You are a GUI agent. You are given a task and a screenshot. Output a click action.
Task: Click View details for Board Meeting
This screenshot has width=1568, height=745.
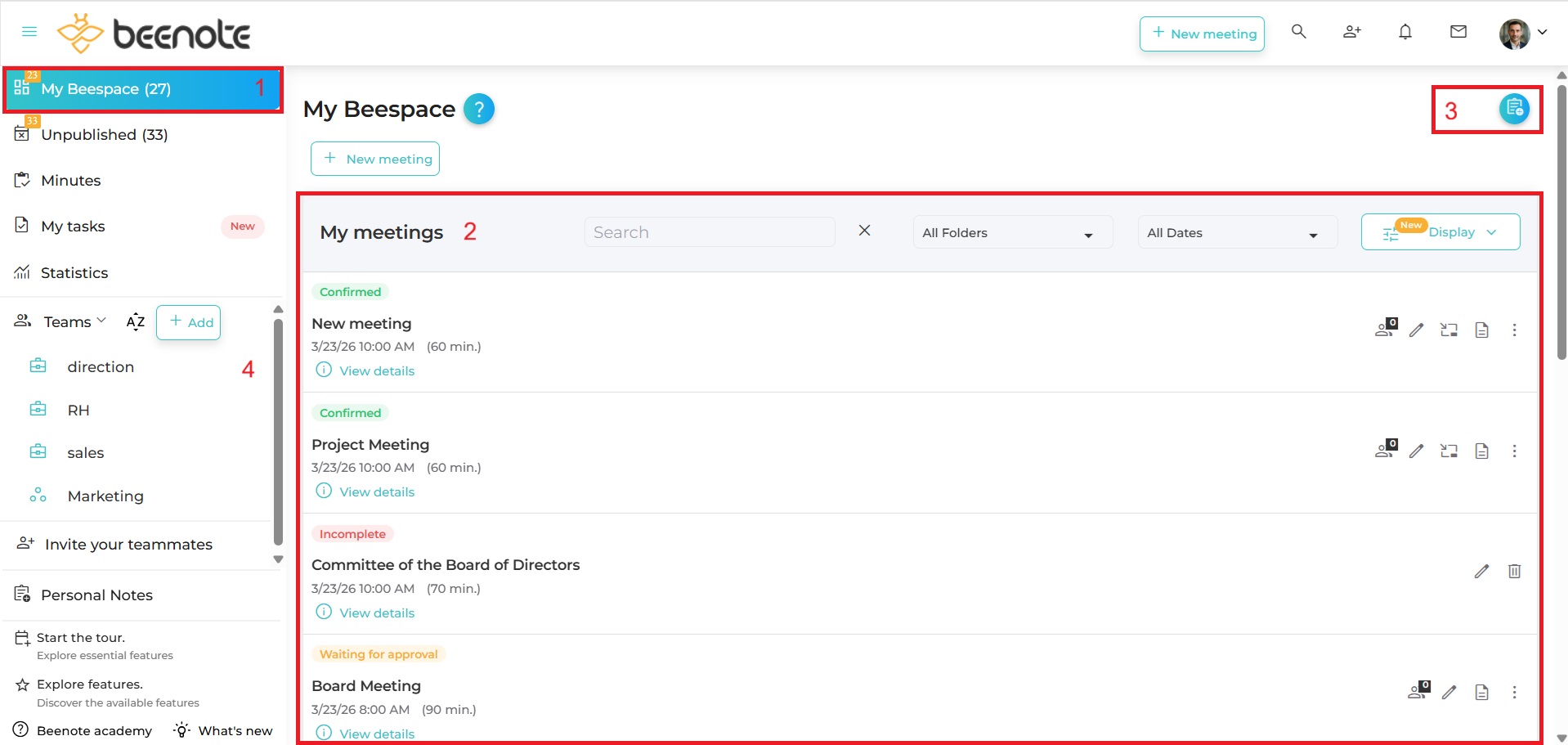(377, 734)
